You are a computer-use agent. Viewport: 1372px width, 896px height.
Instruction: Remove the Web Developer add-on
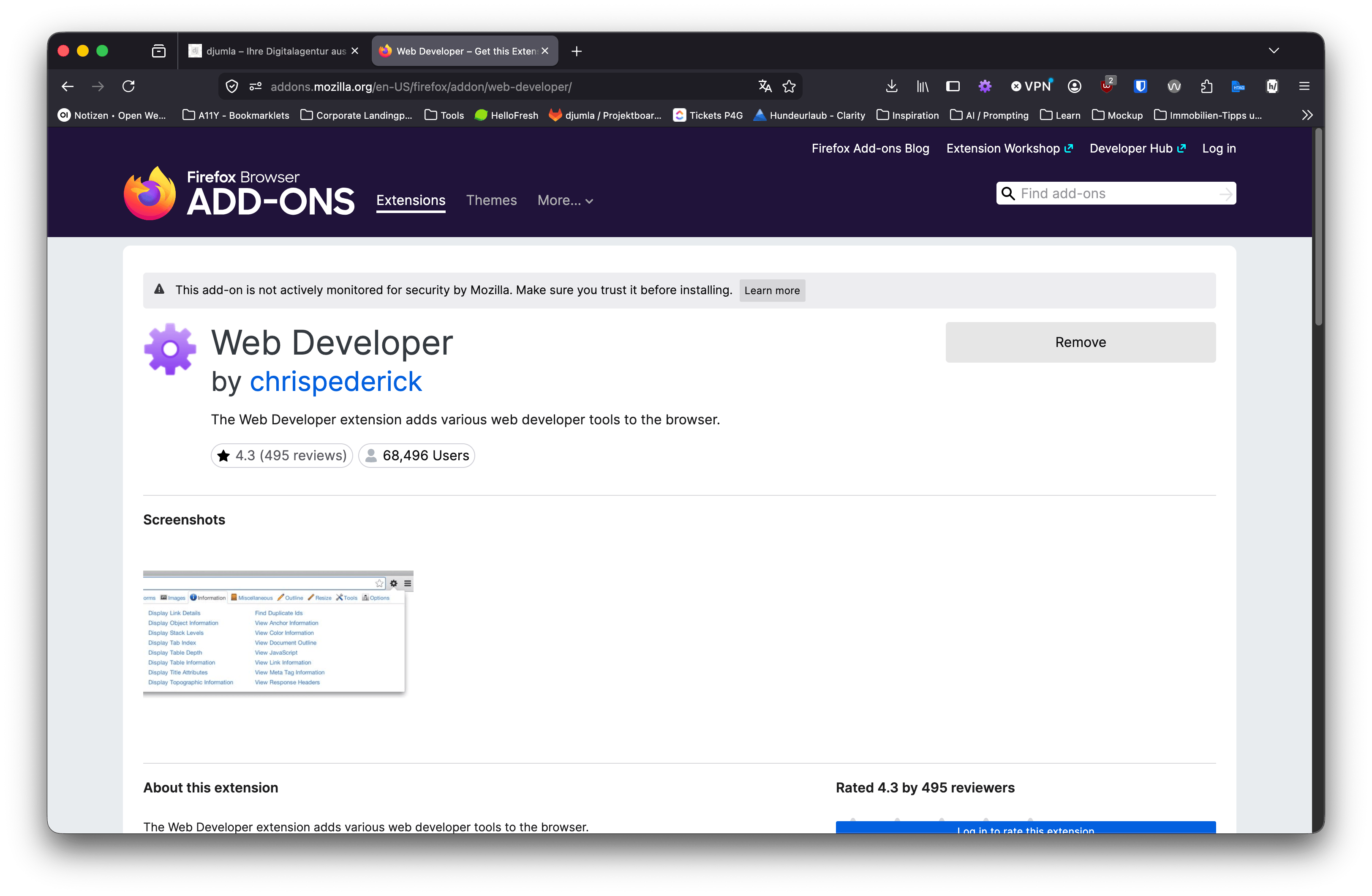1080,342
